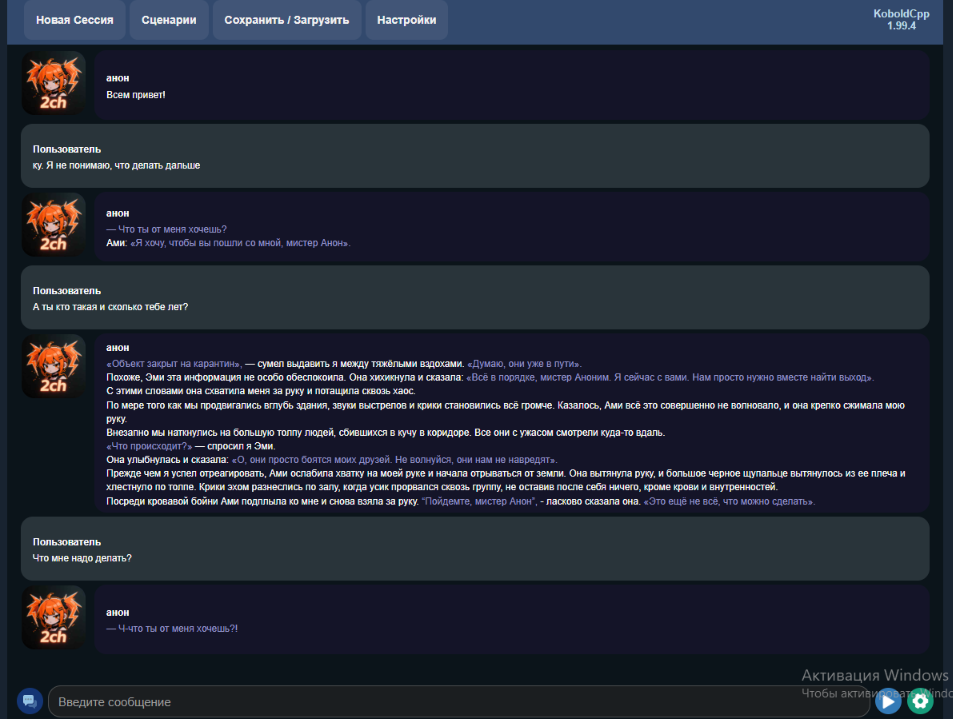Click line Она улыбнулась и сказала
Viewport: 953px width, 719px height.
pyautogui.click(x=332, y=459)
